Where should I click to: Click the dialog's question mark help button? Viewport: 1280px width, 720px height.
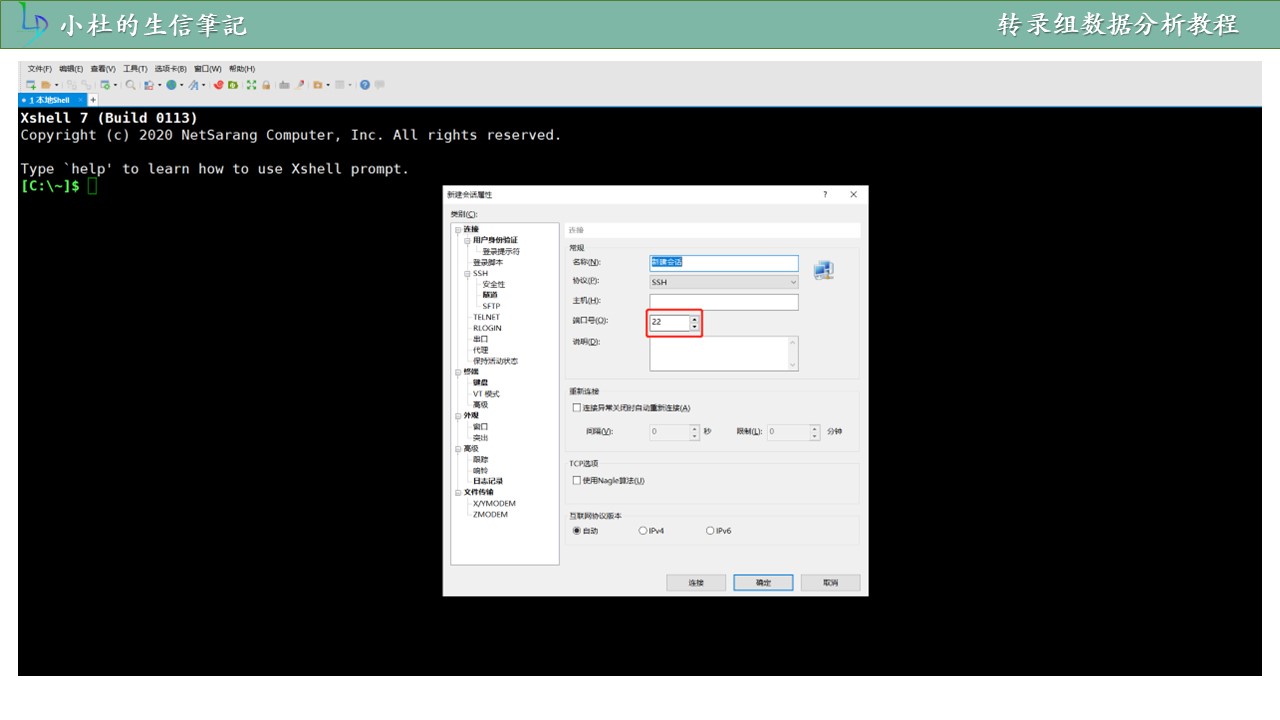click(x=825, y=194)
